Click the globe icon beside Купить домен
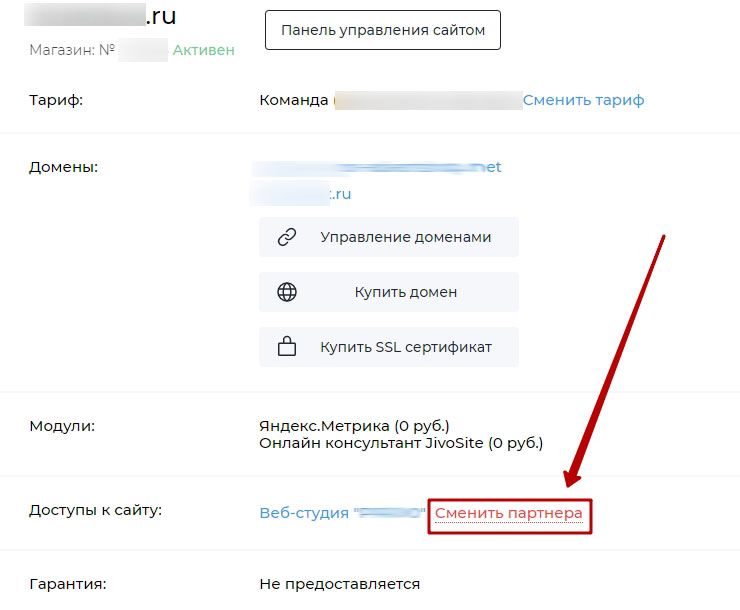740x610 pixels. tap(287, 292)
